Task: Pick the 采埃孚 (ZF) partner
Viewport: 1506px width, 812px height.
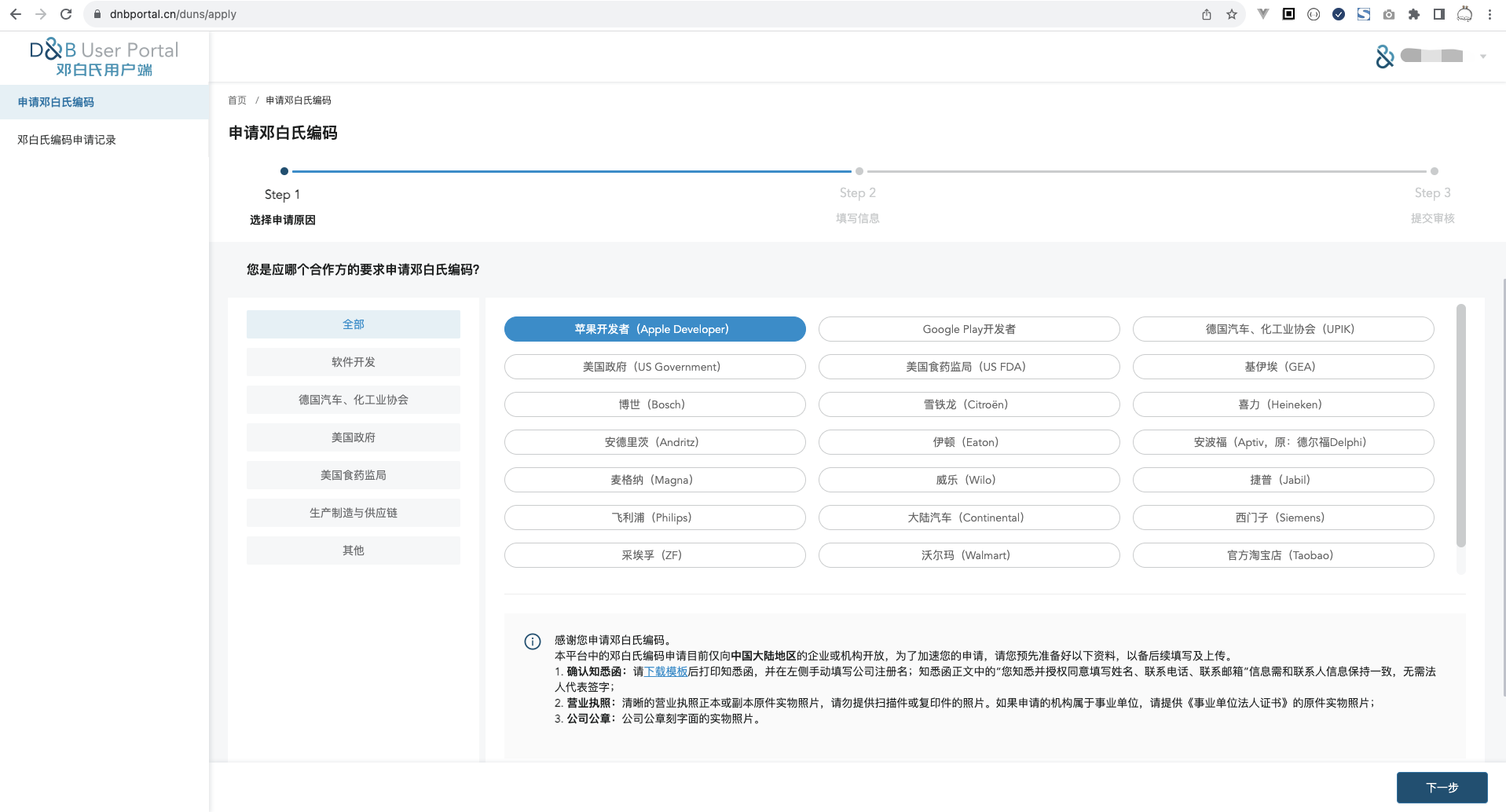Action: (655, 555)
